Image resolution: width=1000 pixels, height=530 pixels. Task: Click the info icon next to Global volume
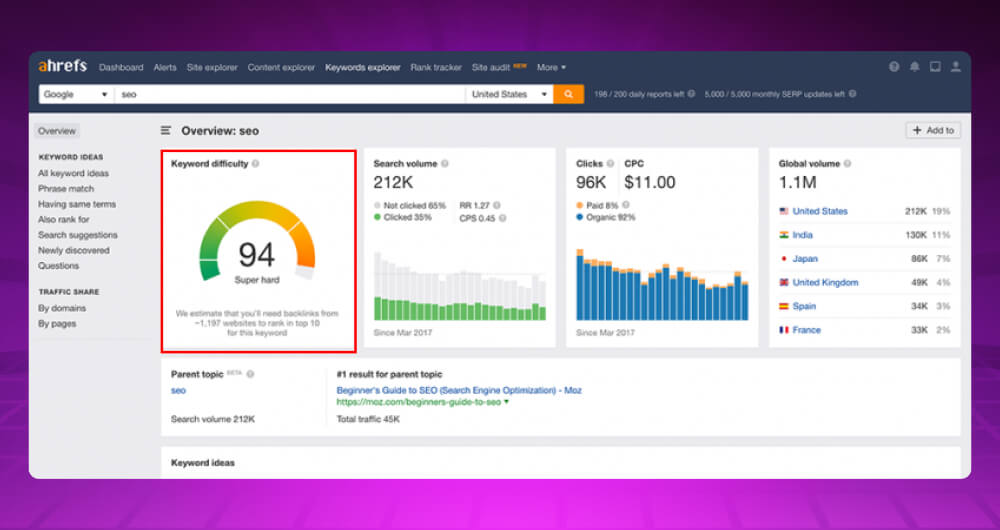click(848, 164)
